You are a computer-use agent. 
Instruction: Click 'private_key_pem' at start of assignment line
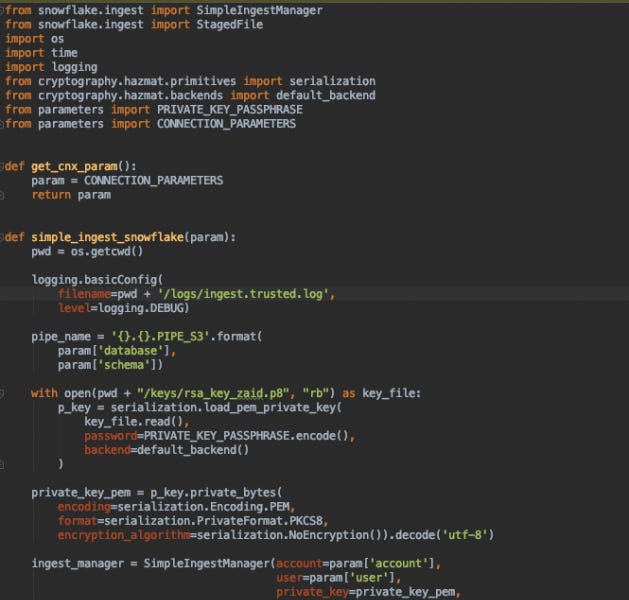tap(81, 493)
